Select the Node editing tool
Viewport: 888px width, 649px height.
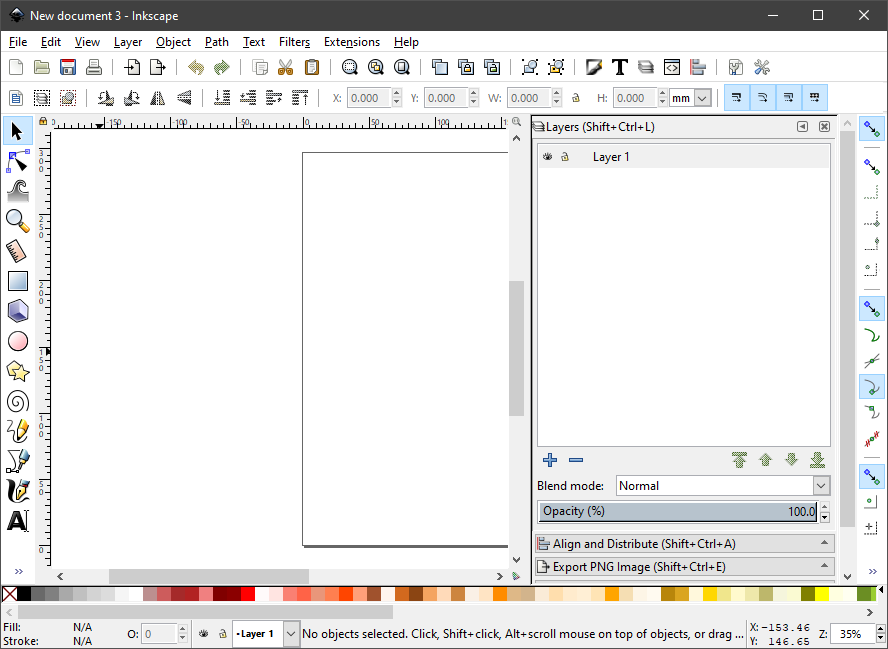(17, 161)
